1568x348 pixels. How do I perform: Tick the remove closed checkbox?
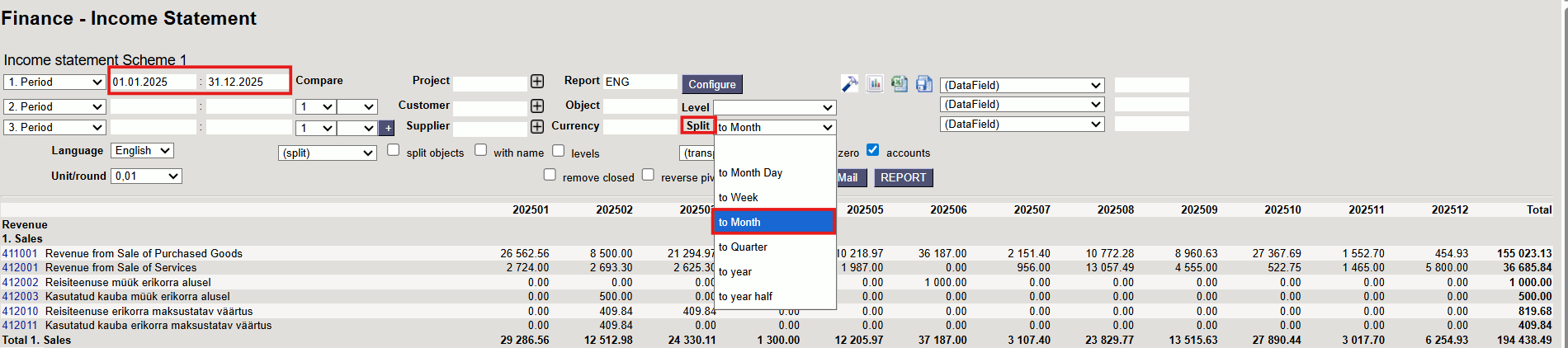550,175
